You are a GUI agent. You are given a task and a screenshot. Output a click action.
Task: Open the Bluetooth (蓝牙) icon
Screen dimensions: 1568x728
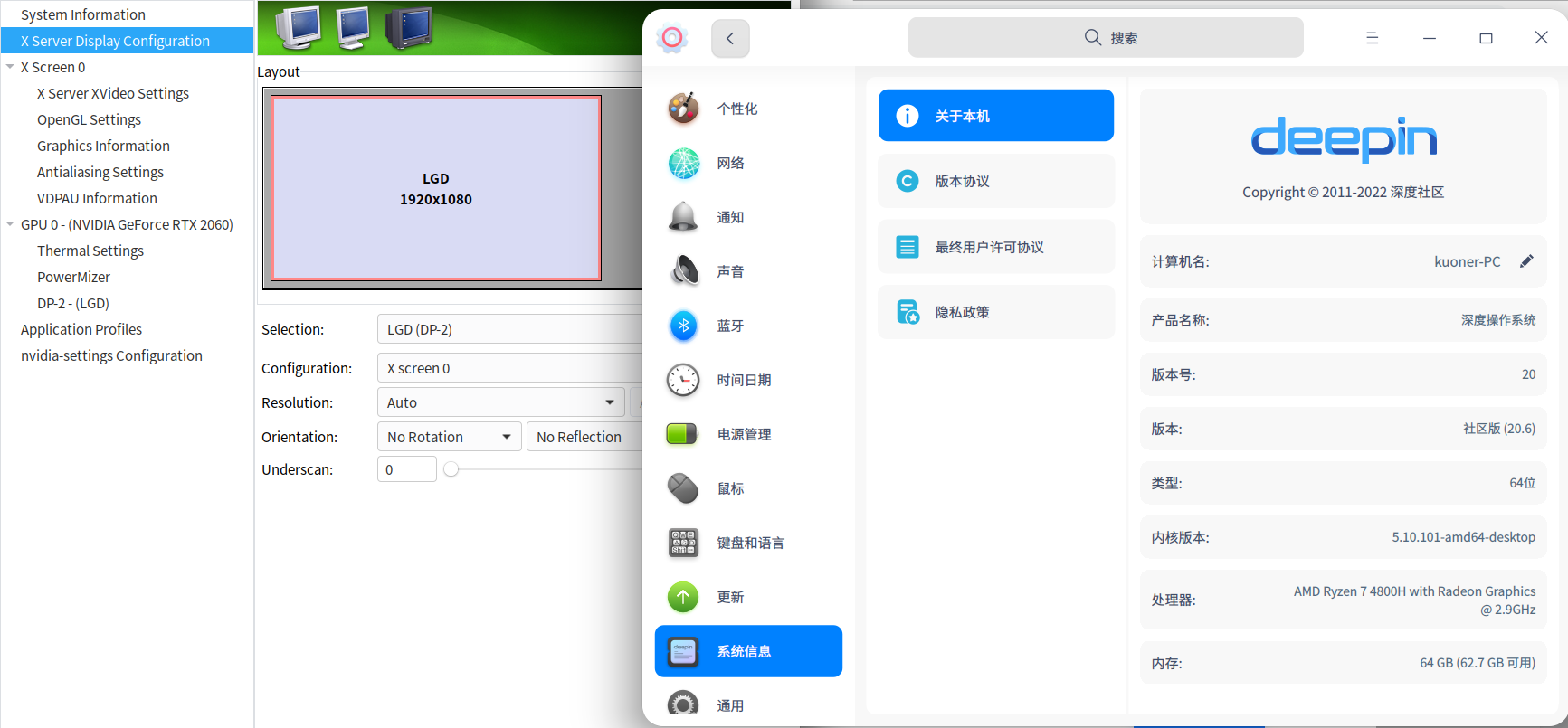[683, 326]
